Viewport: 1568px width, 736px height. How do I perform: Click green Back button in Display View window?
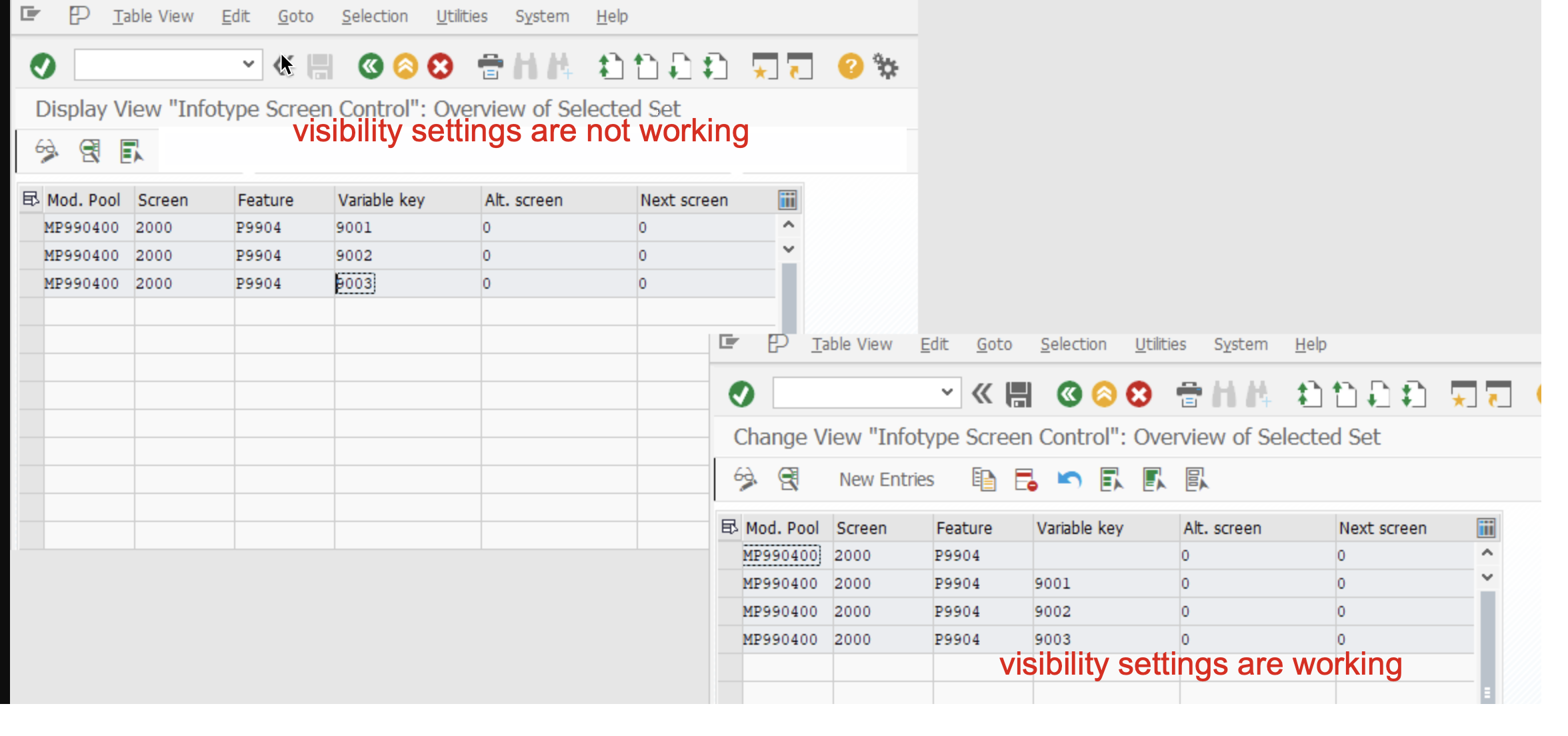tap(371, 66)
